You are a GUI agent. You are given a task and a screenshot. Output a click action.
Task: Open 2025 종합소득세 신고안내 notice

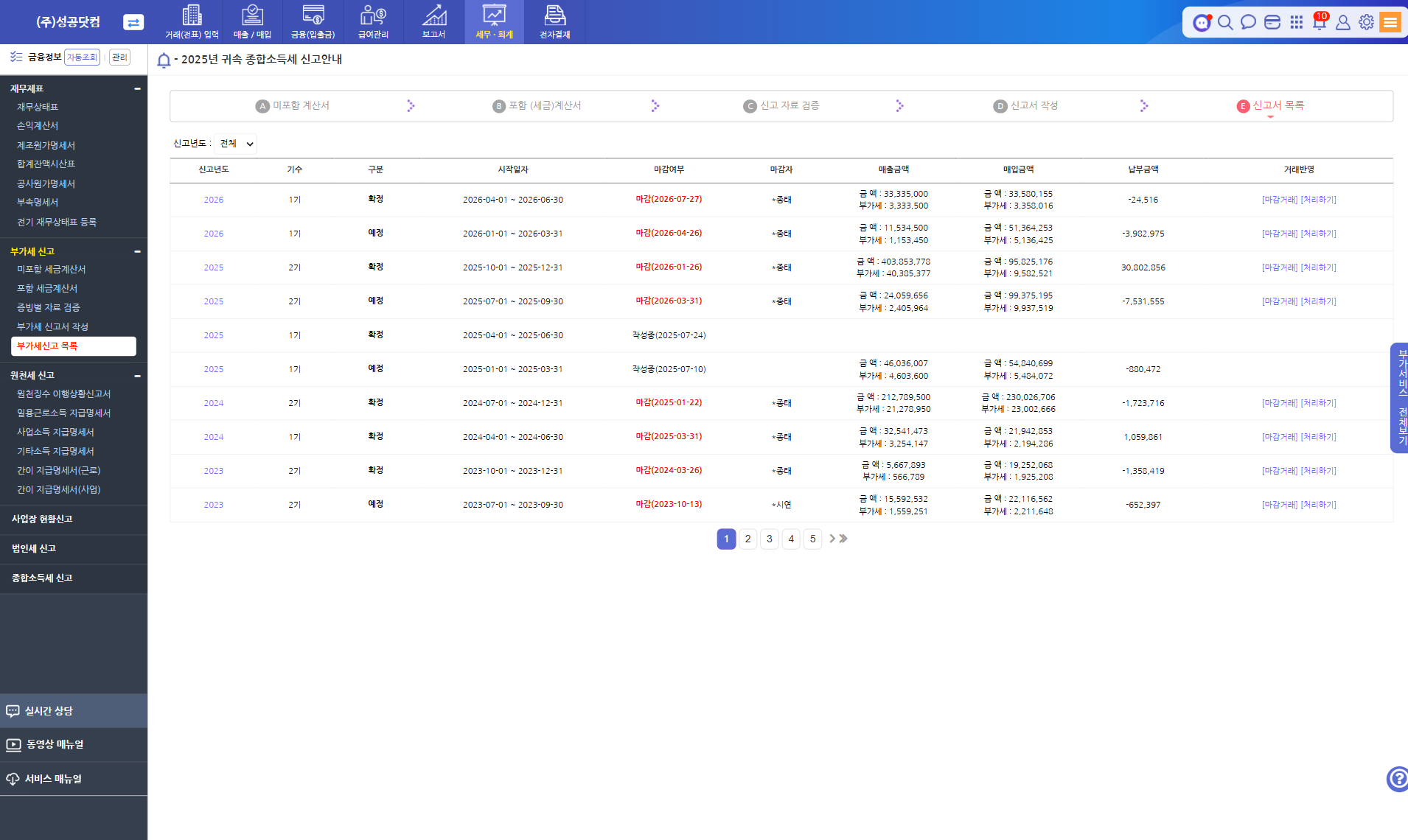coord(262,60)
